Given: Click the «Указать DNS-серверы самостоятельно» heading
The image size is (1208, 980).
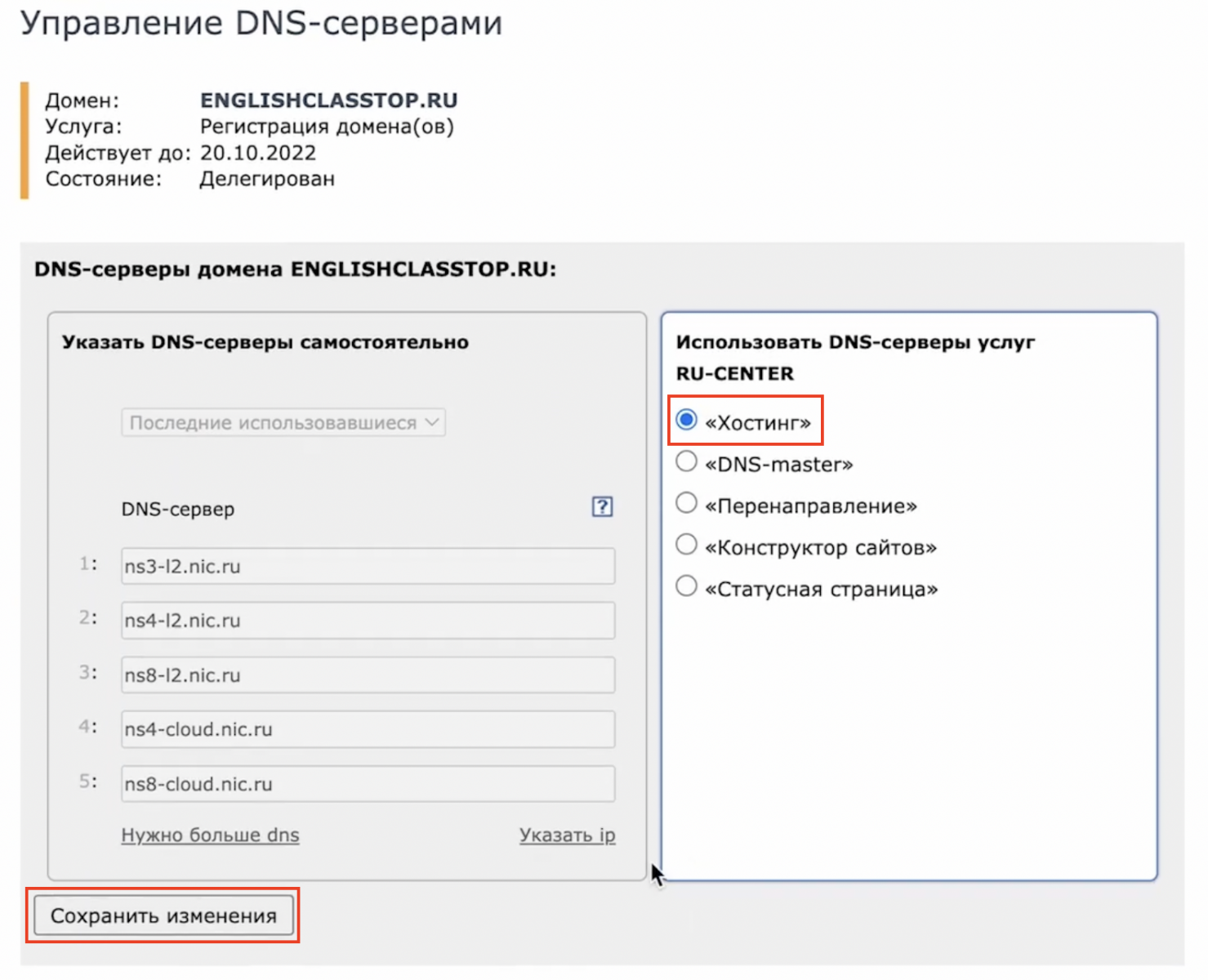Looking at the screenshot, I should click(x=265, y=342).
